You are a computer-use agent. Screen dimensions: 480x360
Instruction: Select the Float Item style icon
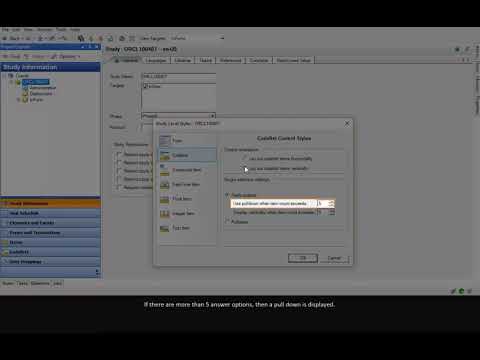pyautogui.click(x=165, y=199)
